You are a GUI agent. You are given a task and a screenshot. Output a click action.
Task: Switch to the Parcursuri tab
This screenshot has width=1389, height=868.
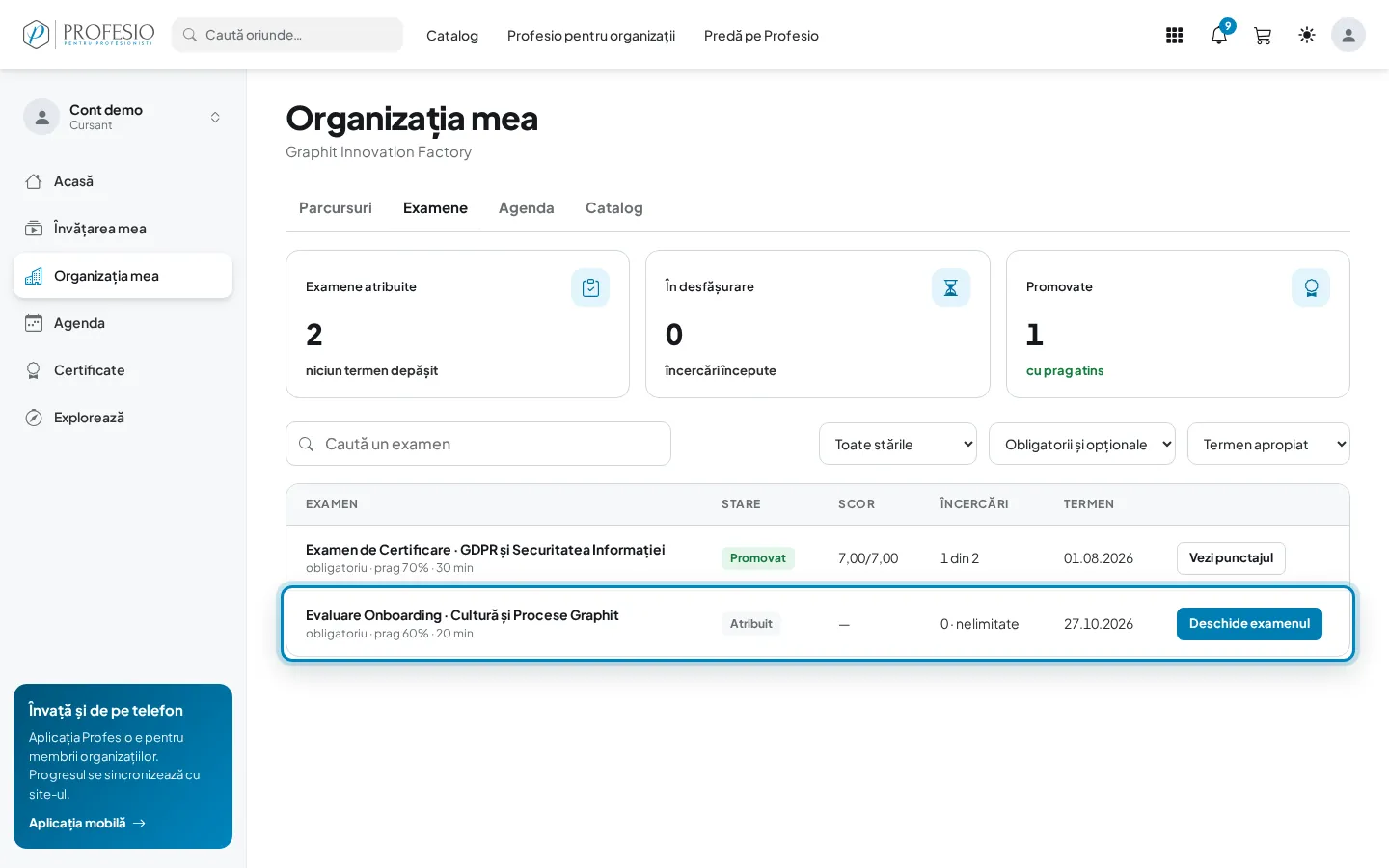point(336,208)
